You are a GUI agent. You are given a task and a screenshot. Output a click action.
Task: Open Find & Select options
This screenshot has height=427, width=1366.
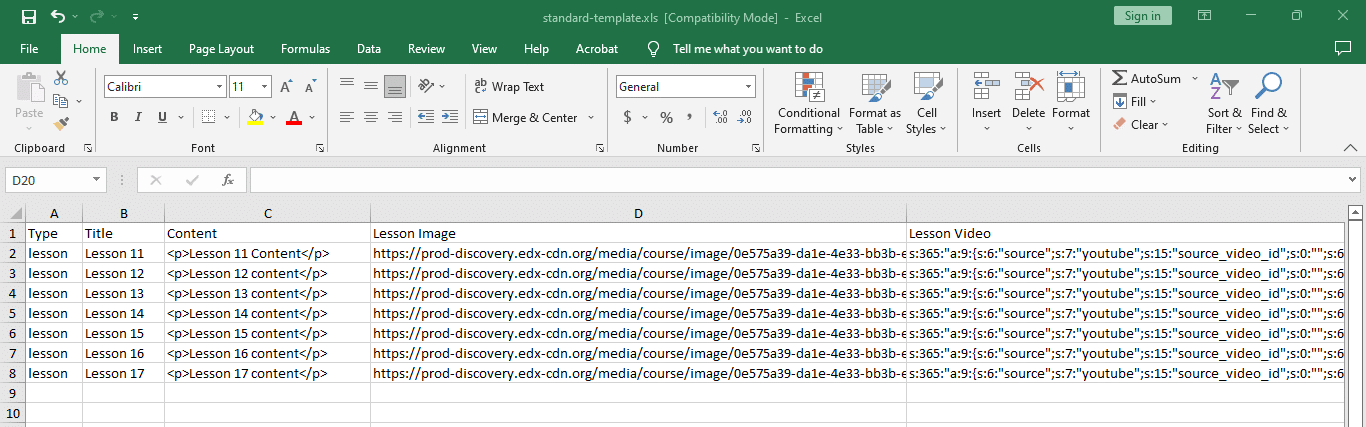(1269, 103)
